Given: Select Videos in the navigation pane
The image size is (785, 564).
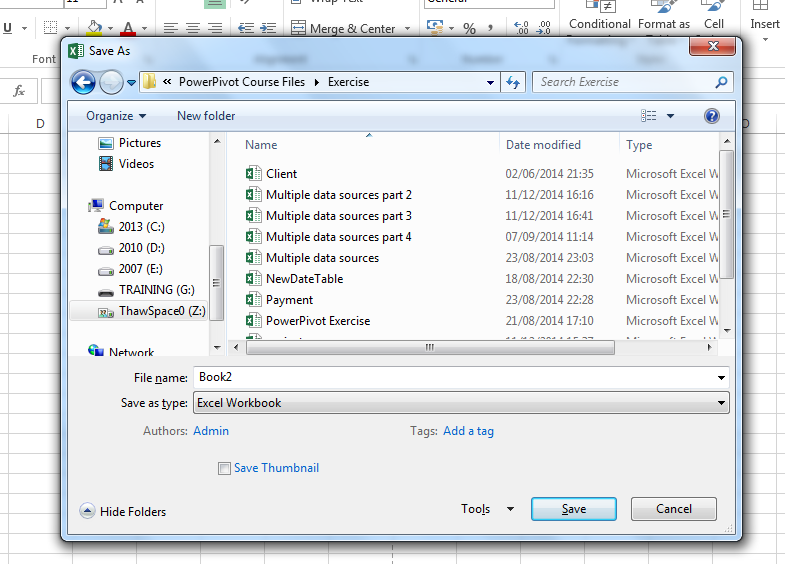Looking at the screenshot, I should [127, 164].
